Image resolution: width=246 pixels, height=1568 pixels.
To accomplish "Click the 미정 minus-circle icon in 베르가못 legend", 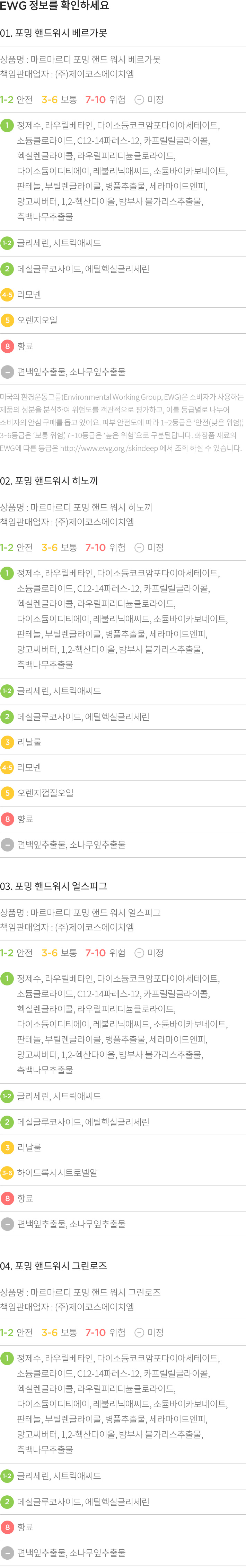I will coord(139,100).
